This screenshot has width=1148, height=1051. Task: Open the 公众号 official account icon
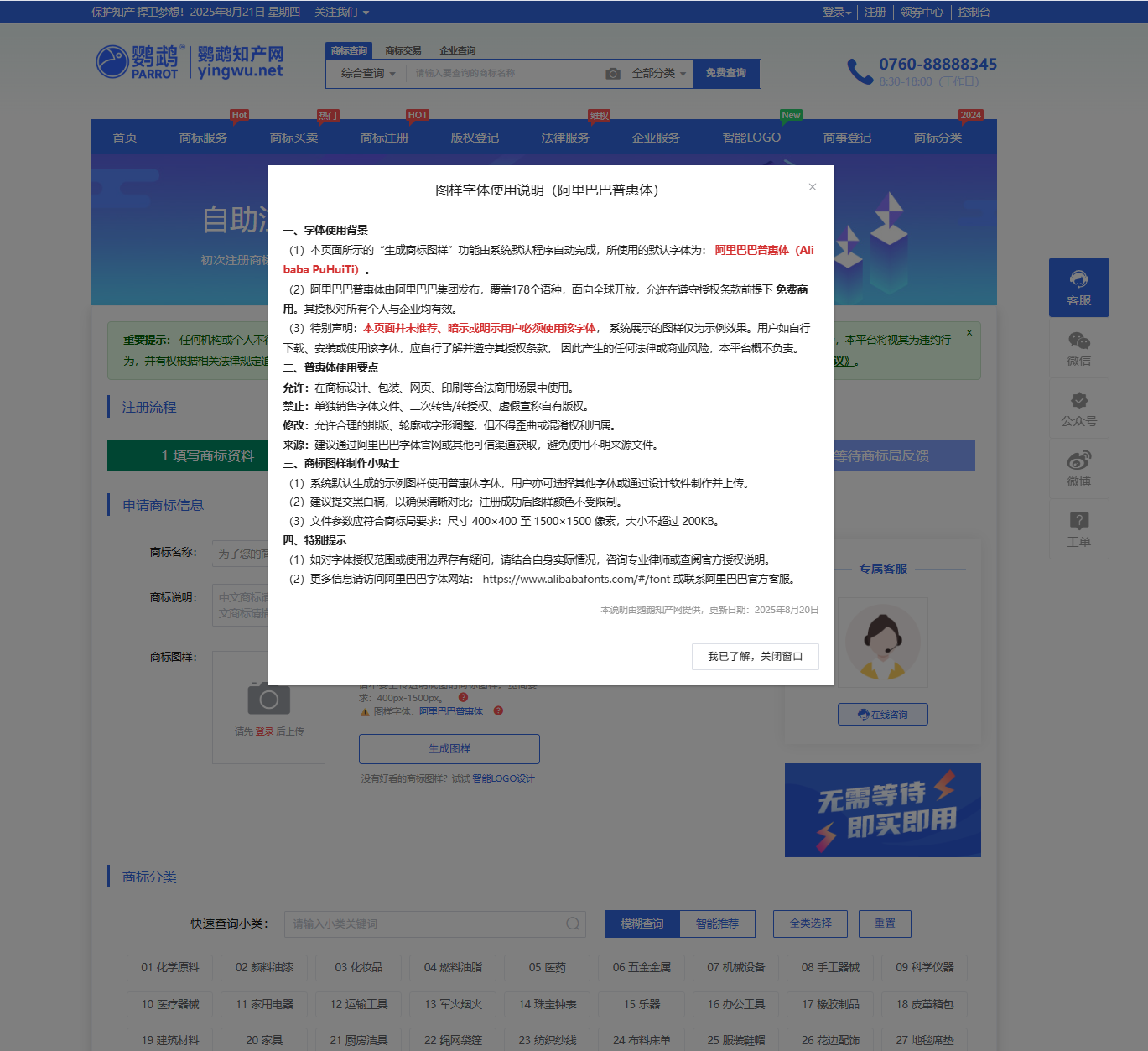pos(1078,408)
